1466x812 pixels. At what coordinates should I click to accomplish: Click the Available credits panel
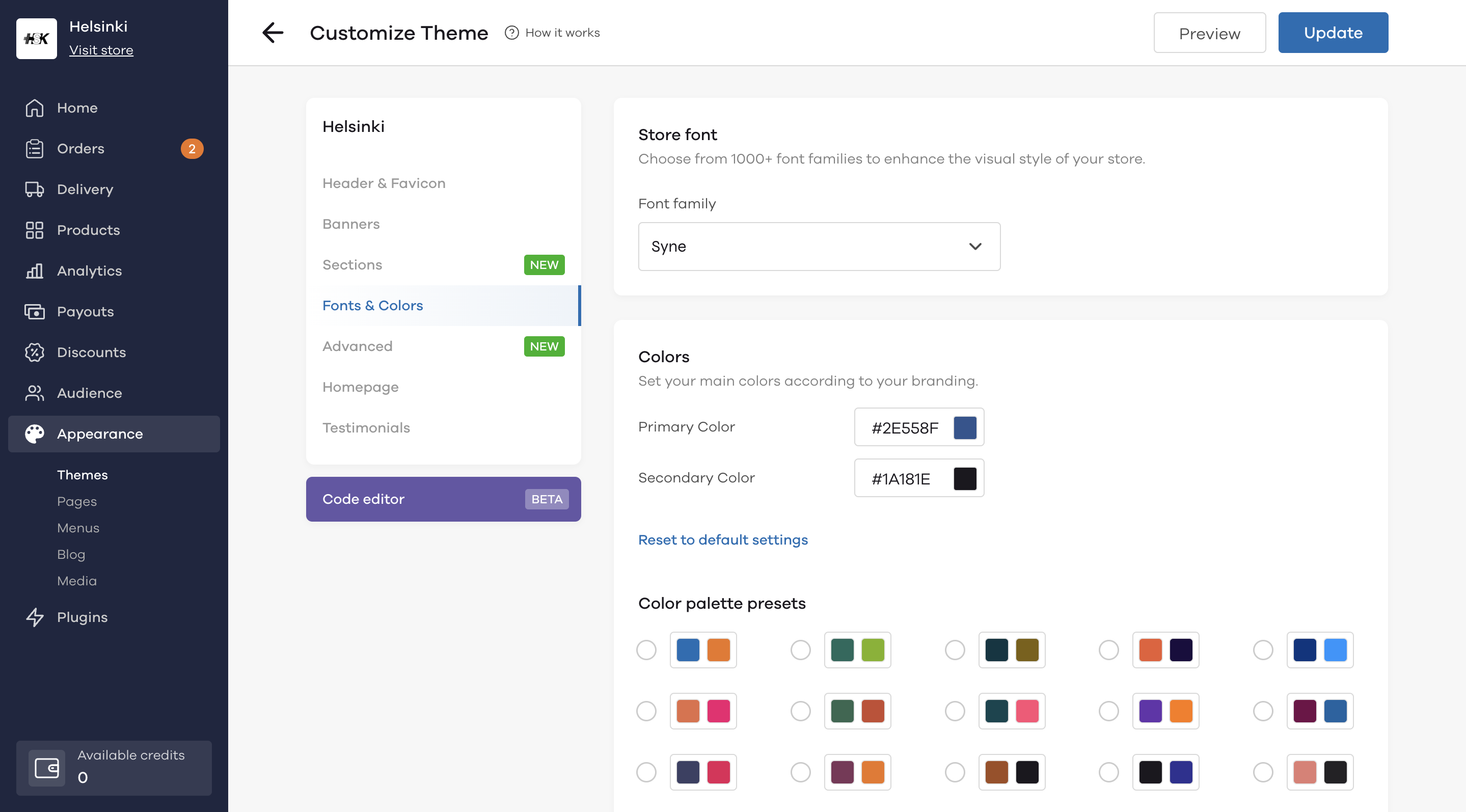tap(114, 768)
